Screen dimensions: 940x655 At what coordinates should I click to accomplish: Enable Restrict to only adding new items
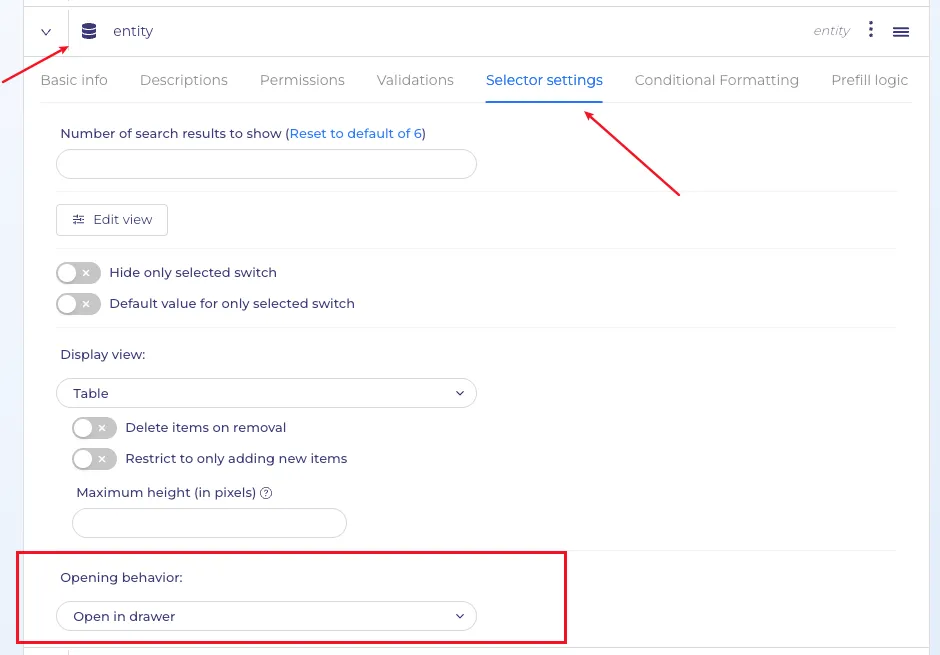[x=94, y=459]
